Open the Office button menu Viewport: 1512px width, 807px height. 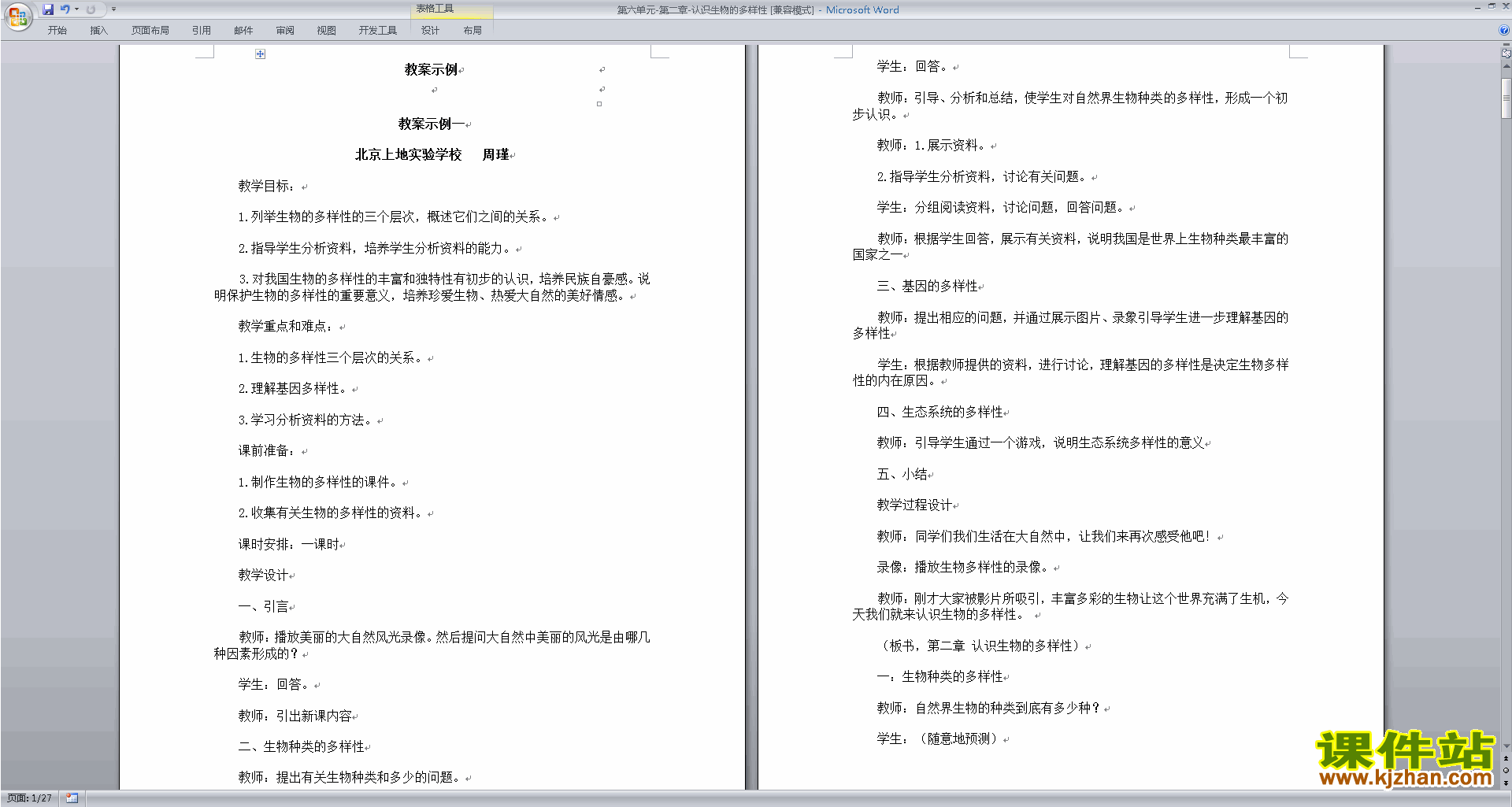coord(17,17)
